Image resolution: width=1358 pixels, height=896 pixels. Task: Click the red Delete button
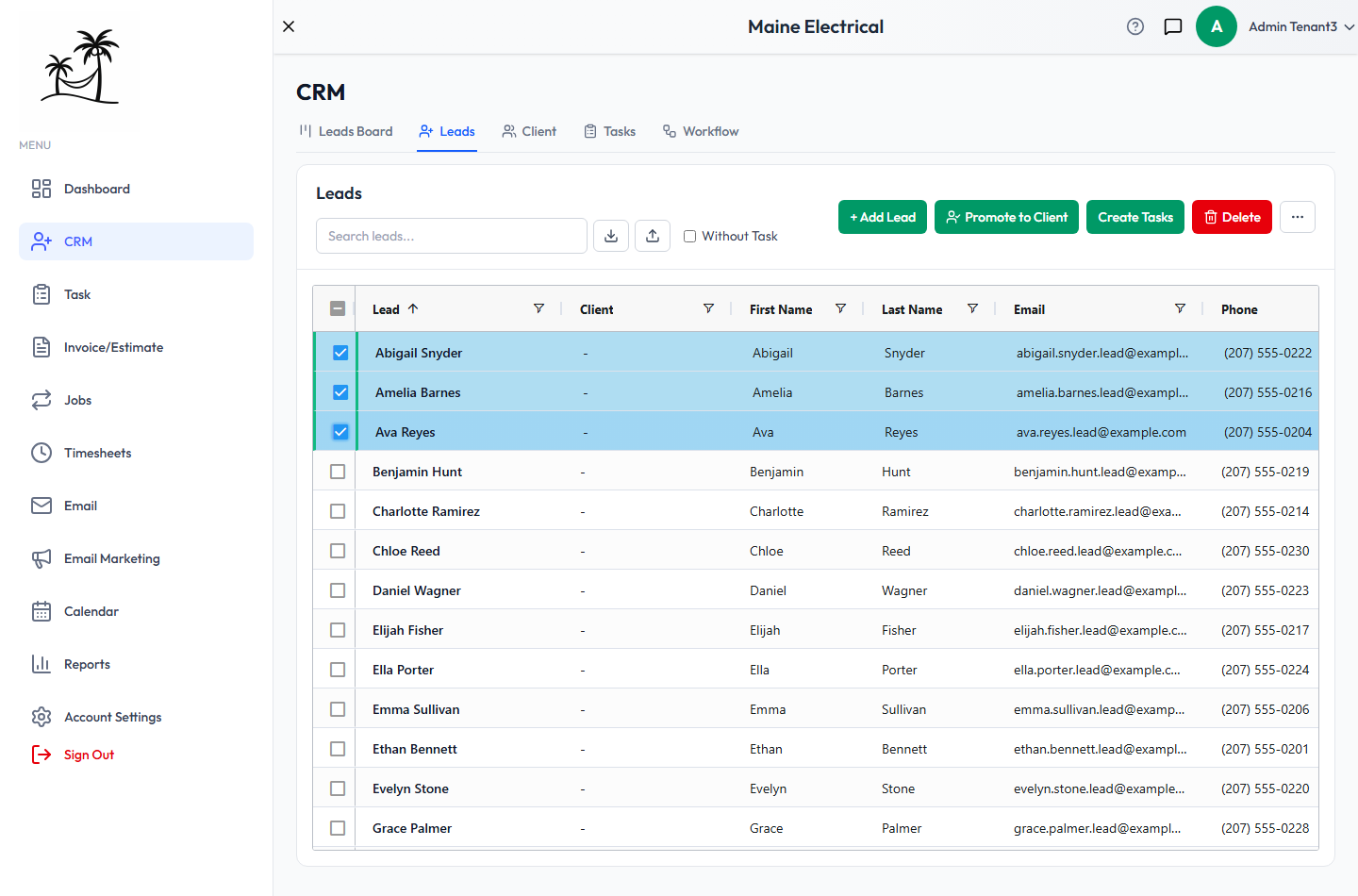pos(1233,217)
